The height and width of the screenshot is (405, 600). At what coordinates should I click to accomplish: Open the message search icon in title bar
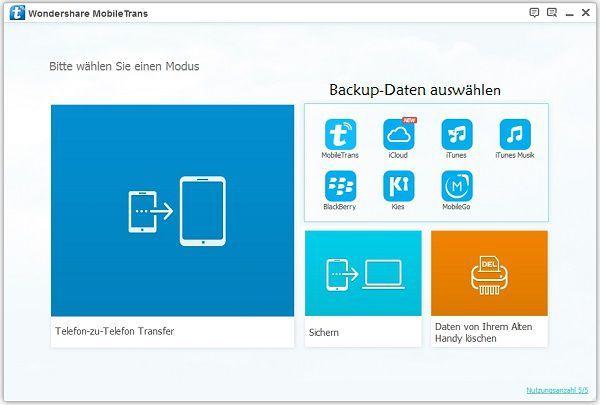552,13
